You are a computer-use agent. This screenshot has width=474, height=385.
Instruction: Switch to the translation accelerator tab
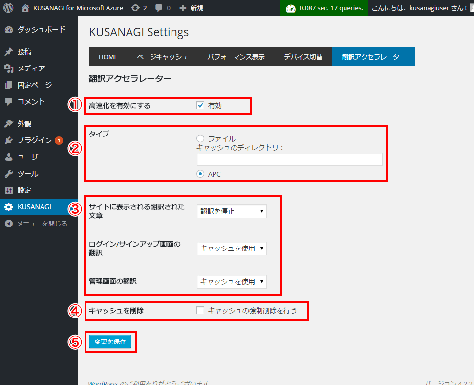click(373, 57)
